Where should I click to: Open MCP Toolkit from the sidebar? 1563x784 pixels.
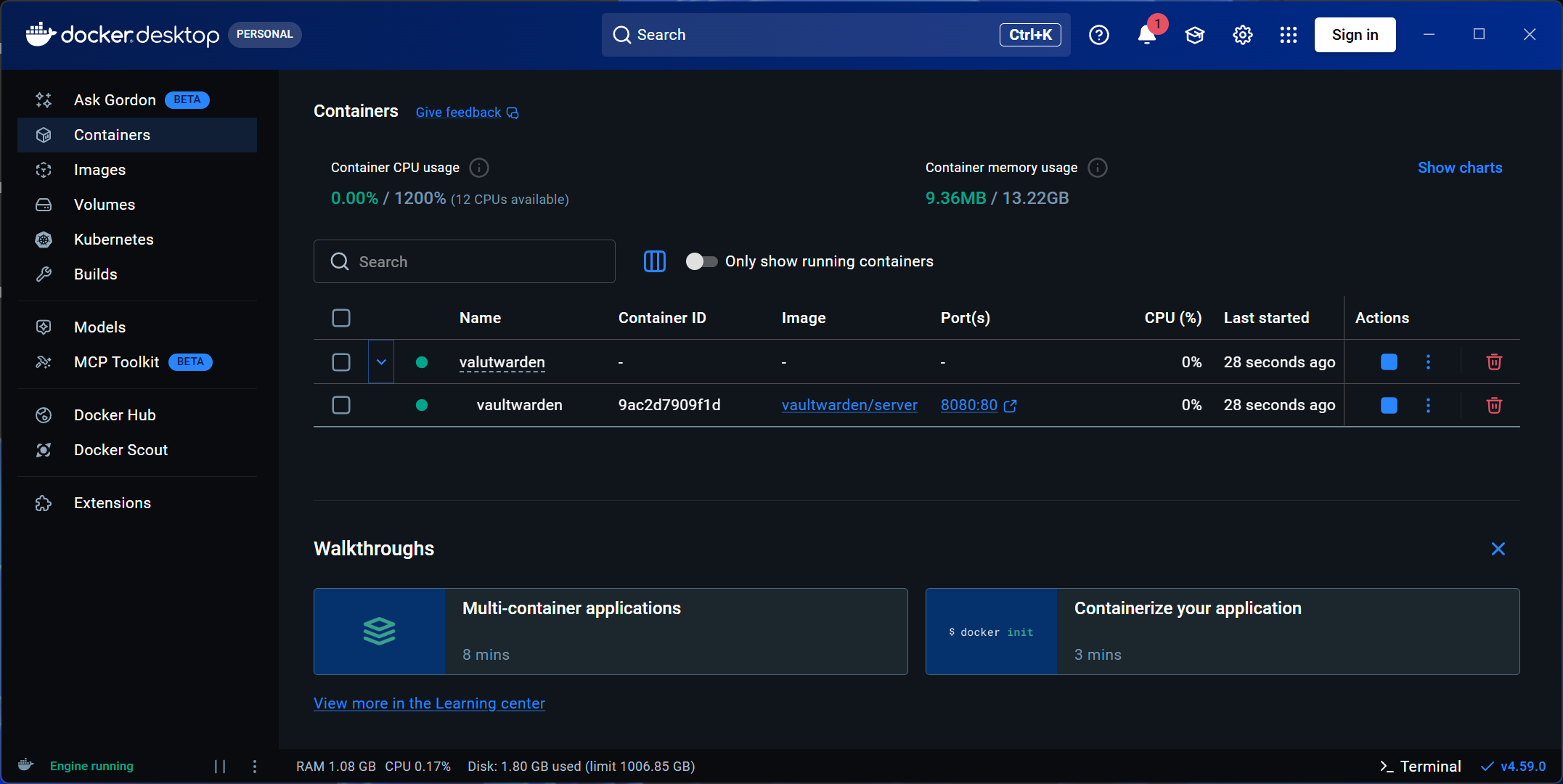coord(116,362)
